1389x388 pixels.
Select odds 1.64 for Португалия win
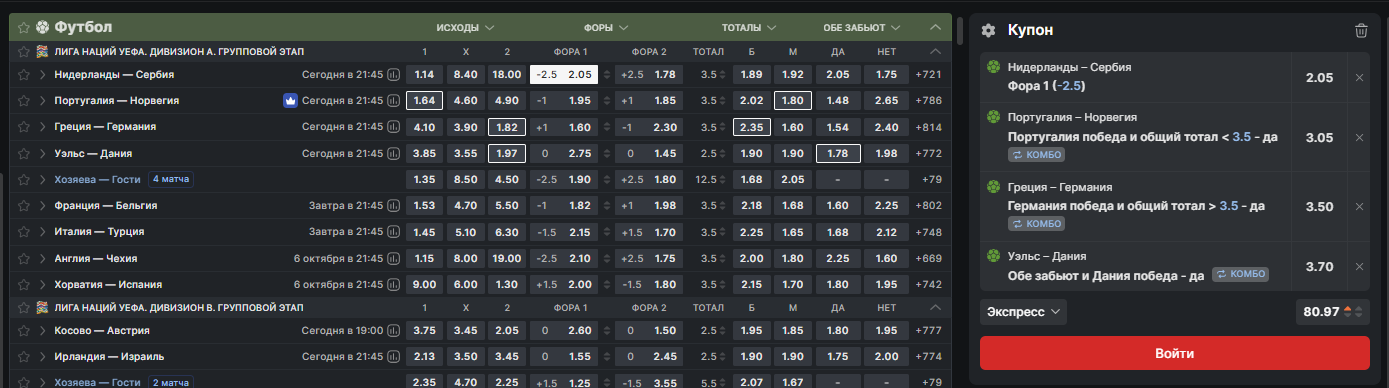[424, 101]
